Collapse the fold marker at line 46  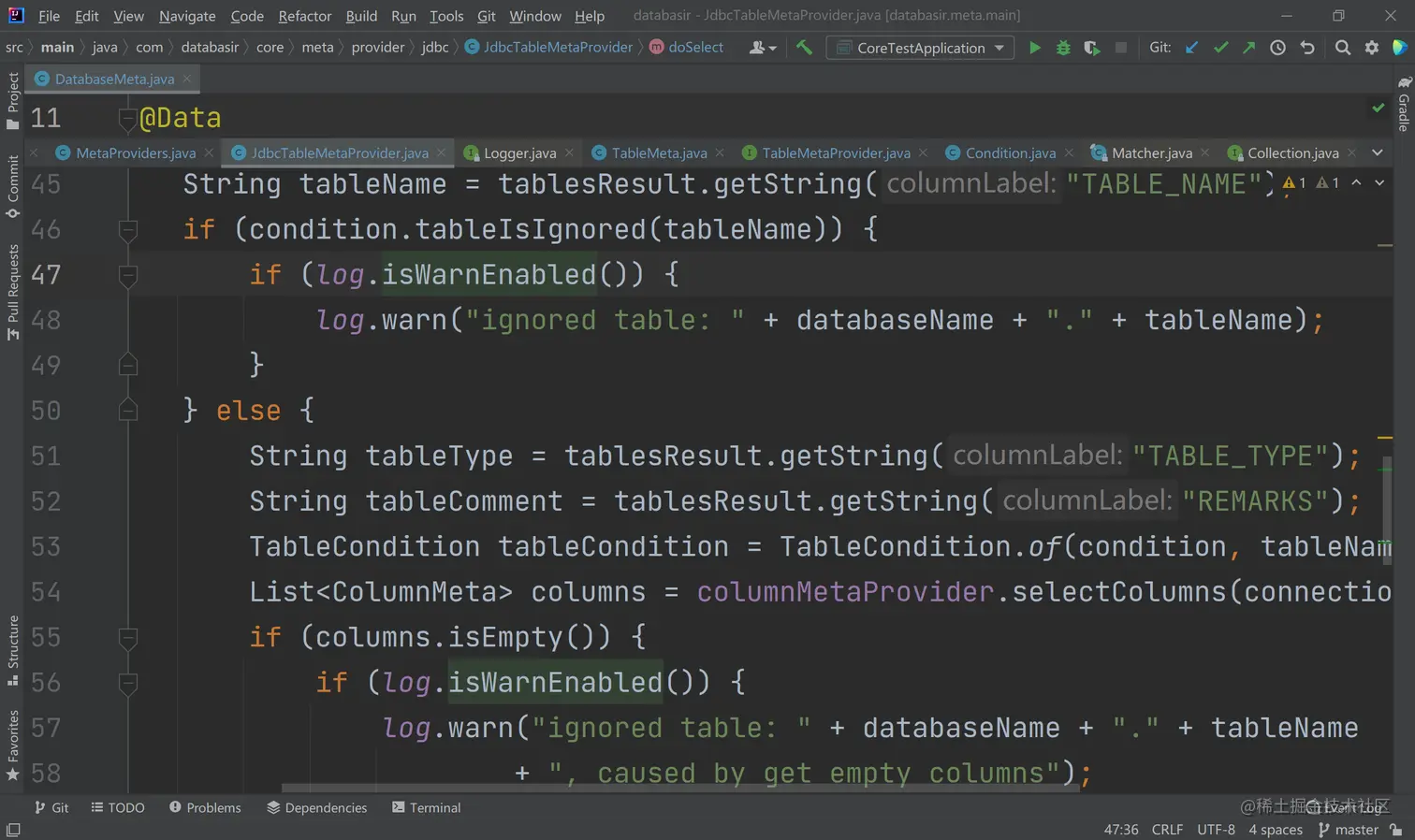click(x=129, y=230)
